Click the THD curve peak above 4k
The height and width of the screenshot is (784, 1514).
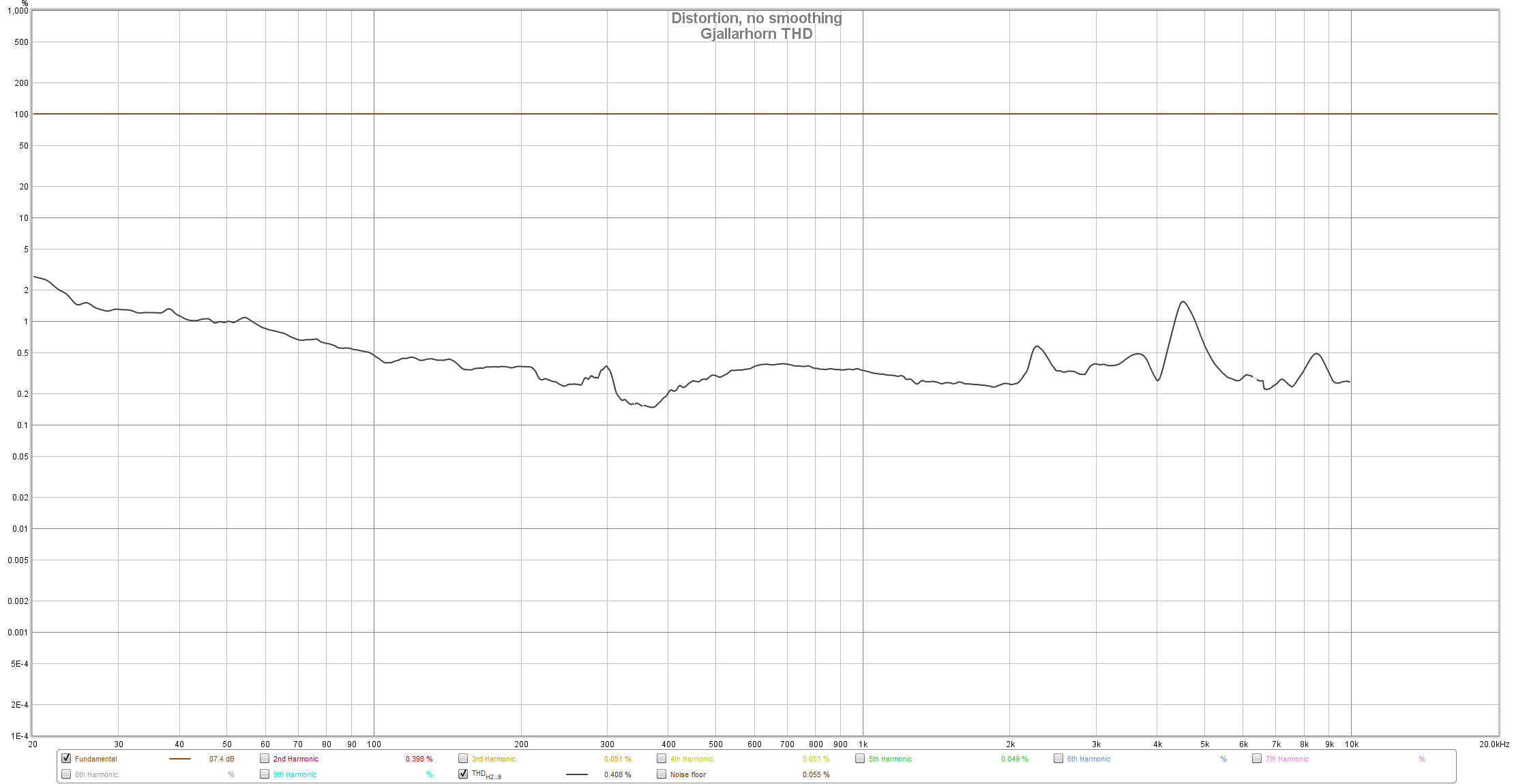(1183, 301)
